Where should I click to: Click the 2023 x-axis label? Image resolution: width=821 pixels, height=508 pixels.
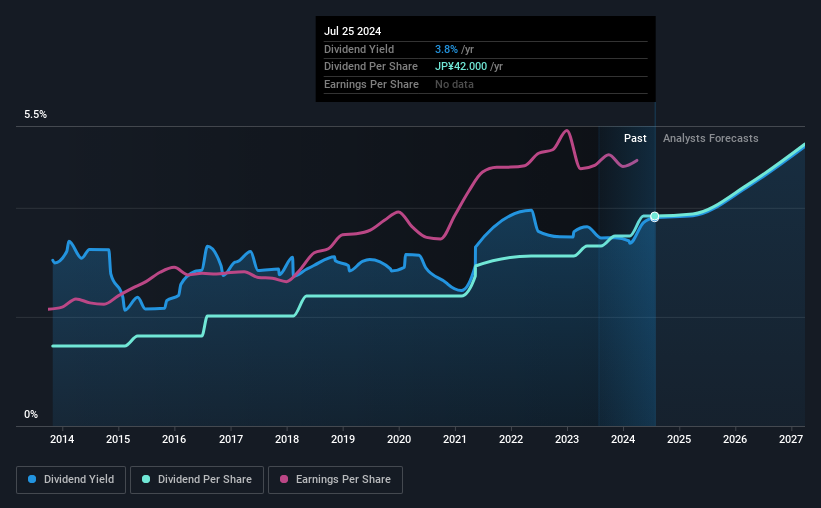[567, 439]
